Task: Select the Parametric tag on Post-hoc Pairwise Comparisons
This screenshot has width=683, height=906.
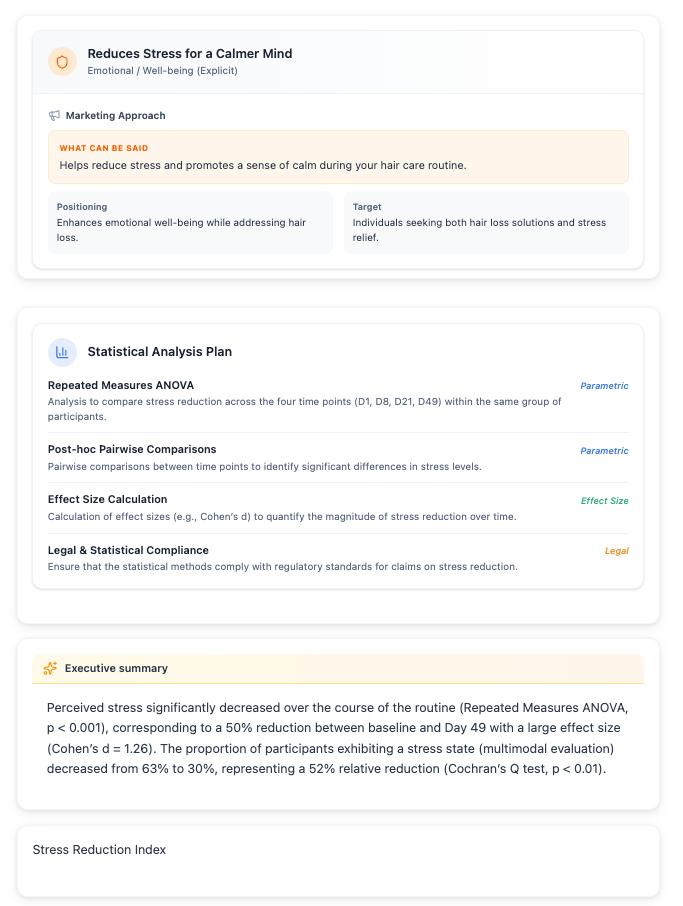Action: click(604, 451)
